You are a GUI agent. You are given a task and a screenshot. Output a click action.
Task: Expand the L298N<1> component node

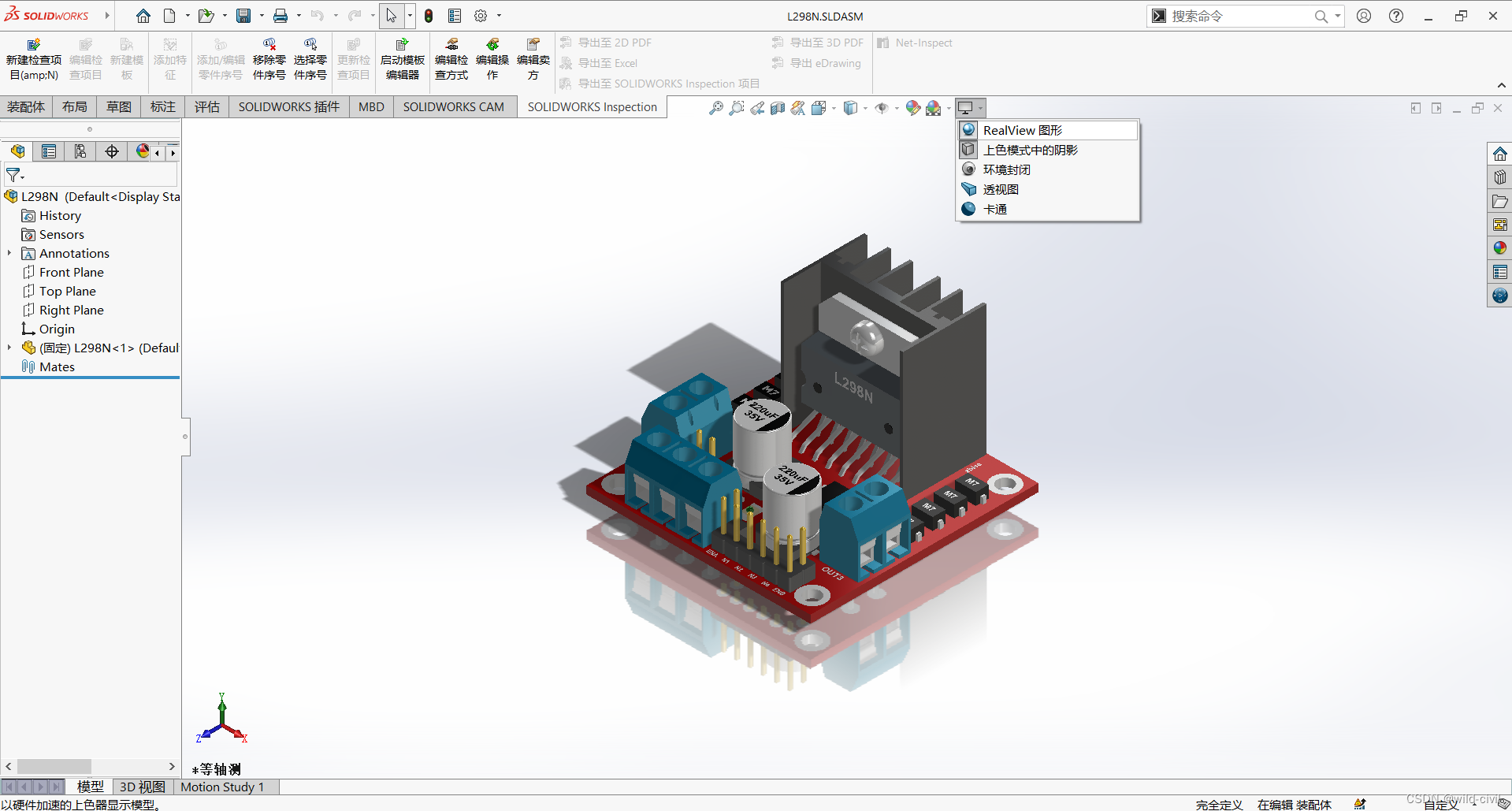click(9, 348)
